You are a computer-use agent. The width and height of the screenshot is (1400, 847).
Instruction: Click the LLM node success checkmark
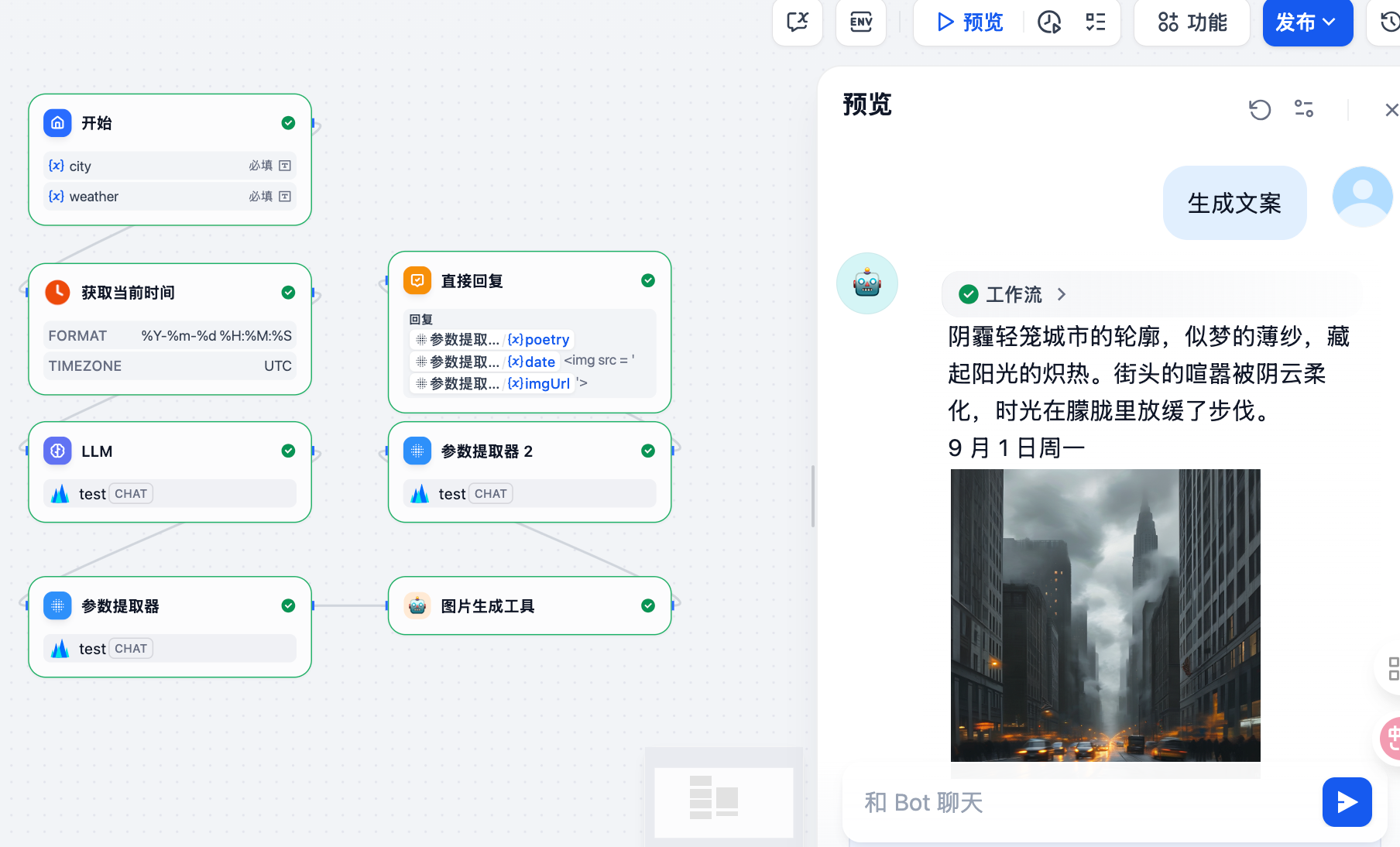pyautogui.click(x=288, y=451)
